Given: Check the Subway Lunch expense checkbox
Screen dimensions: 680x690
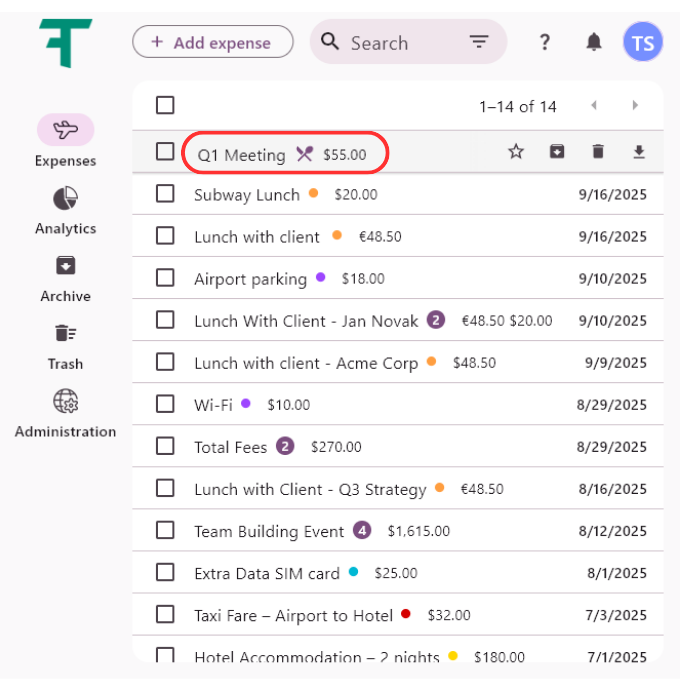Looking at the screenshot, I should 165,195.
